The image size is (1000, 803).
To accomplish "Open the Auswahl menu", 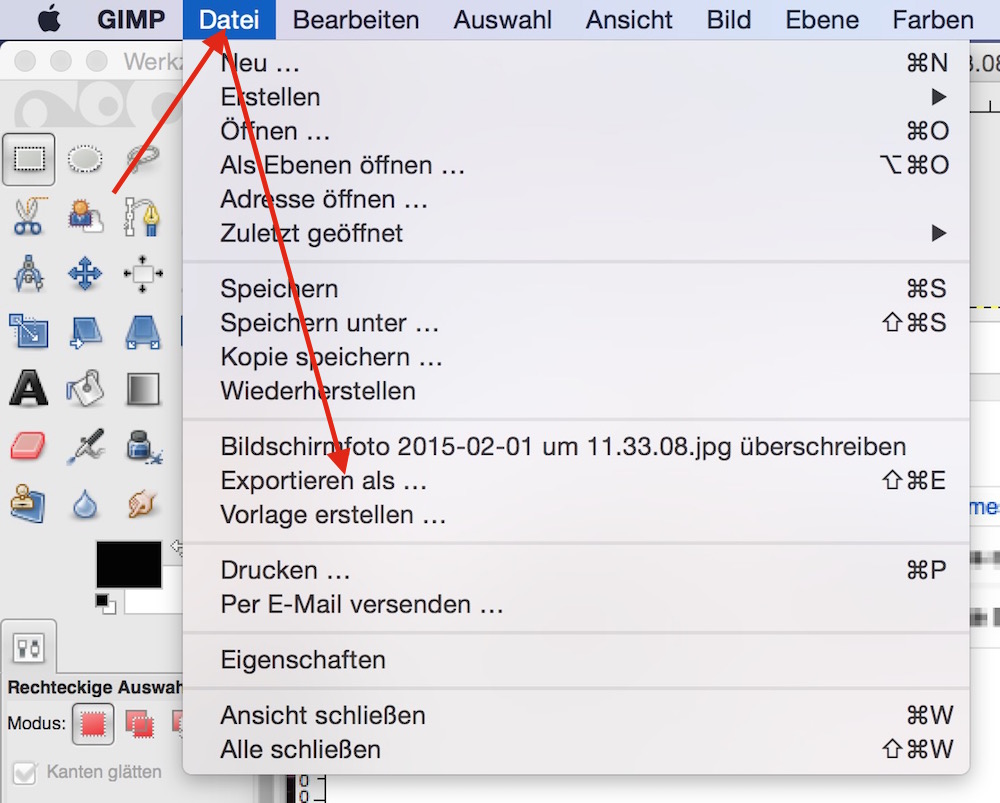I will tap(503, 20).
